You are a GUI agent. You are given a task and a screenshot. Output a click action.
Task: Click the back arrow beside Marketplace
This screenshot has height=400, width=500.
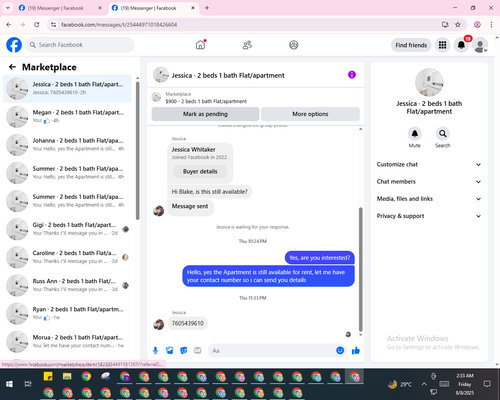[12, 67]
